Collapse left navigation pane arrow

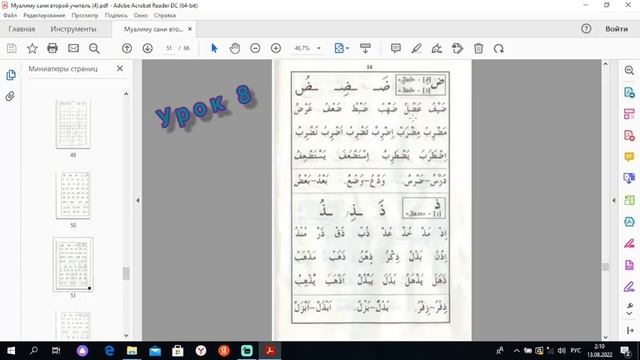pos(138,200)
